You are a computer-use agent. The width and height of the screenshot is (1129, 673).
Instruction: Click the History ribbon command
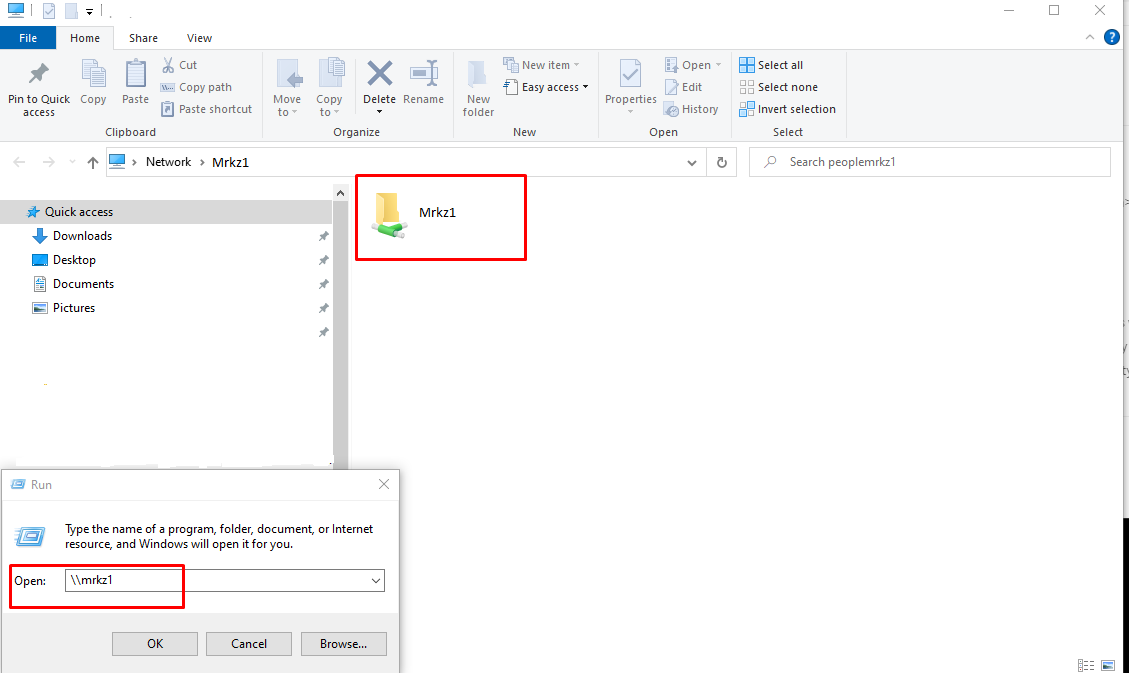(691, 109)
